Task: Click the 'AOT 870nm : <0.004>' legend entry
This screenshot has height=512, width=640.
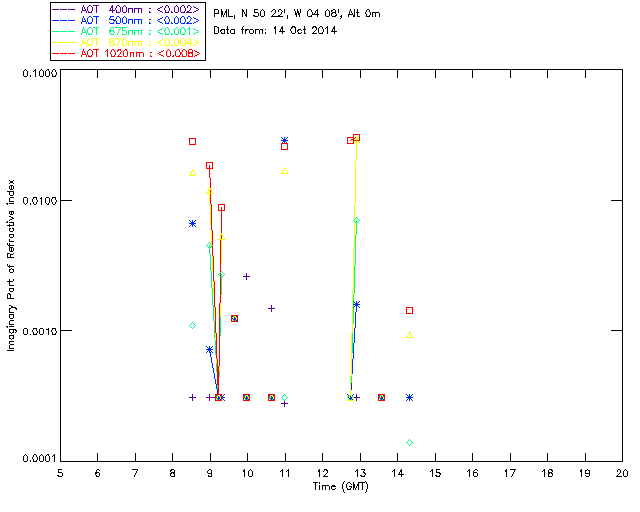Action: click(127, 42)
